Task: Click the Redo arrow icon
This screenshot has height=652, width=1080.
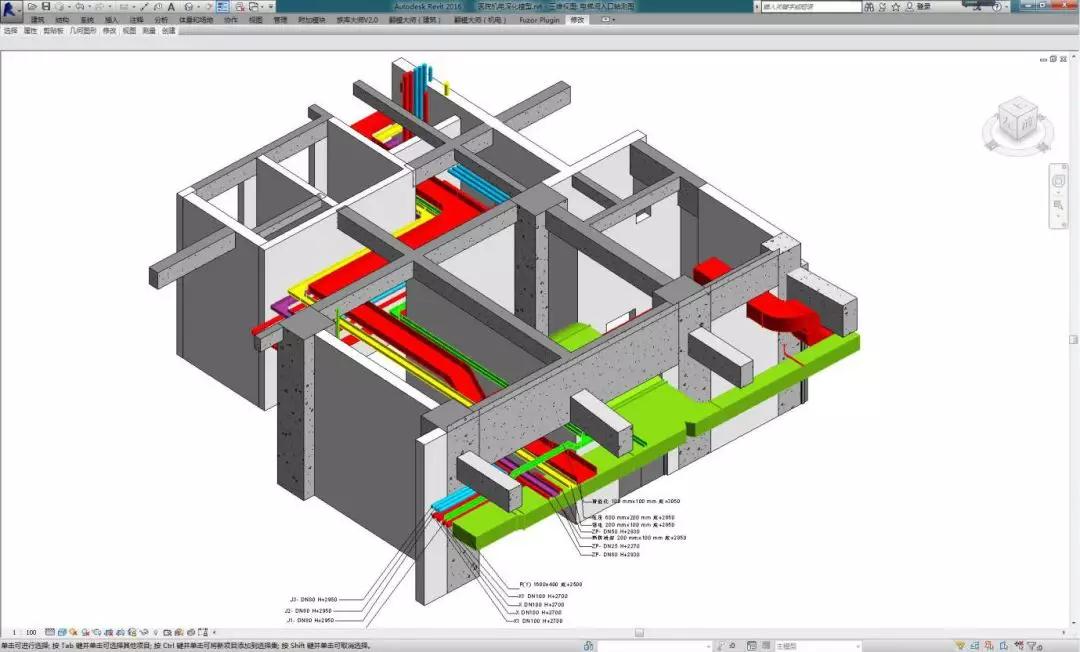Action: (x=100, y=6)
